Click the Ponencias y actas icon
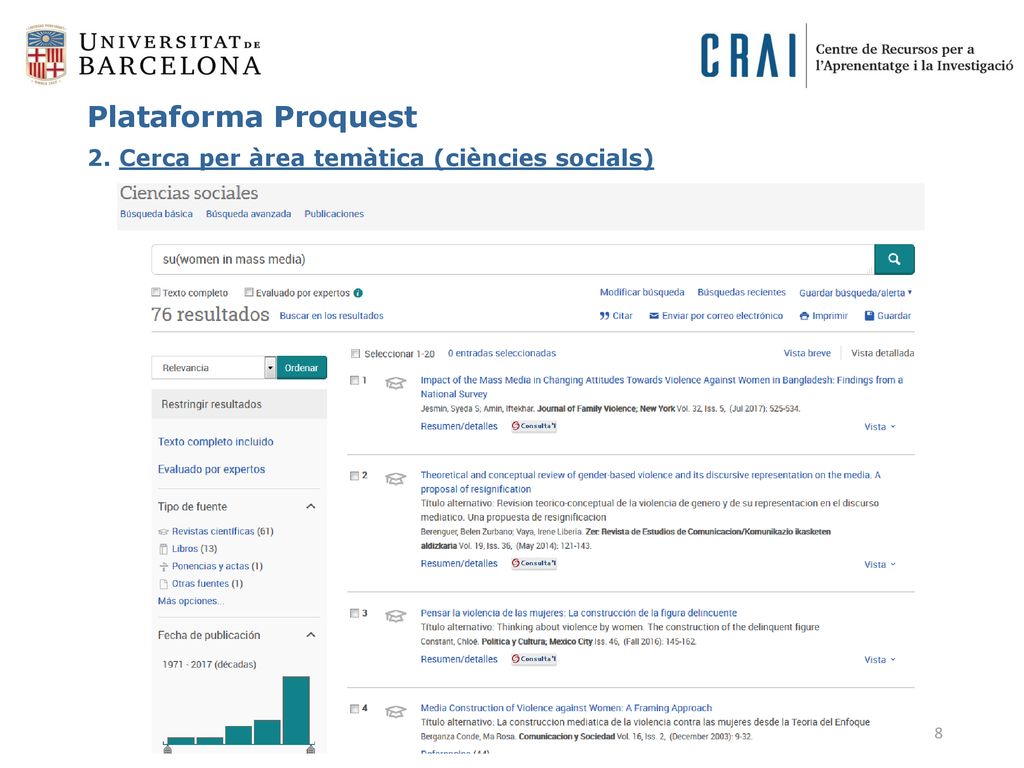Image resolution: width=1024 pixels, height=768 pixels. 163,566
